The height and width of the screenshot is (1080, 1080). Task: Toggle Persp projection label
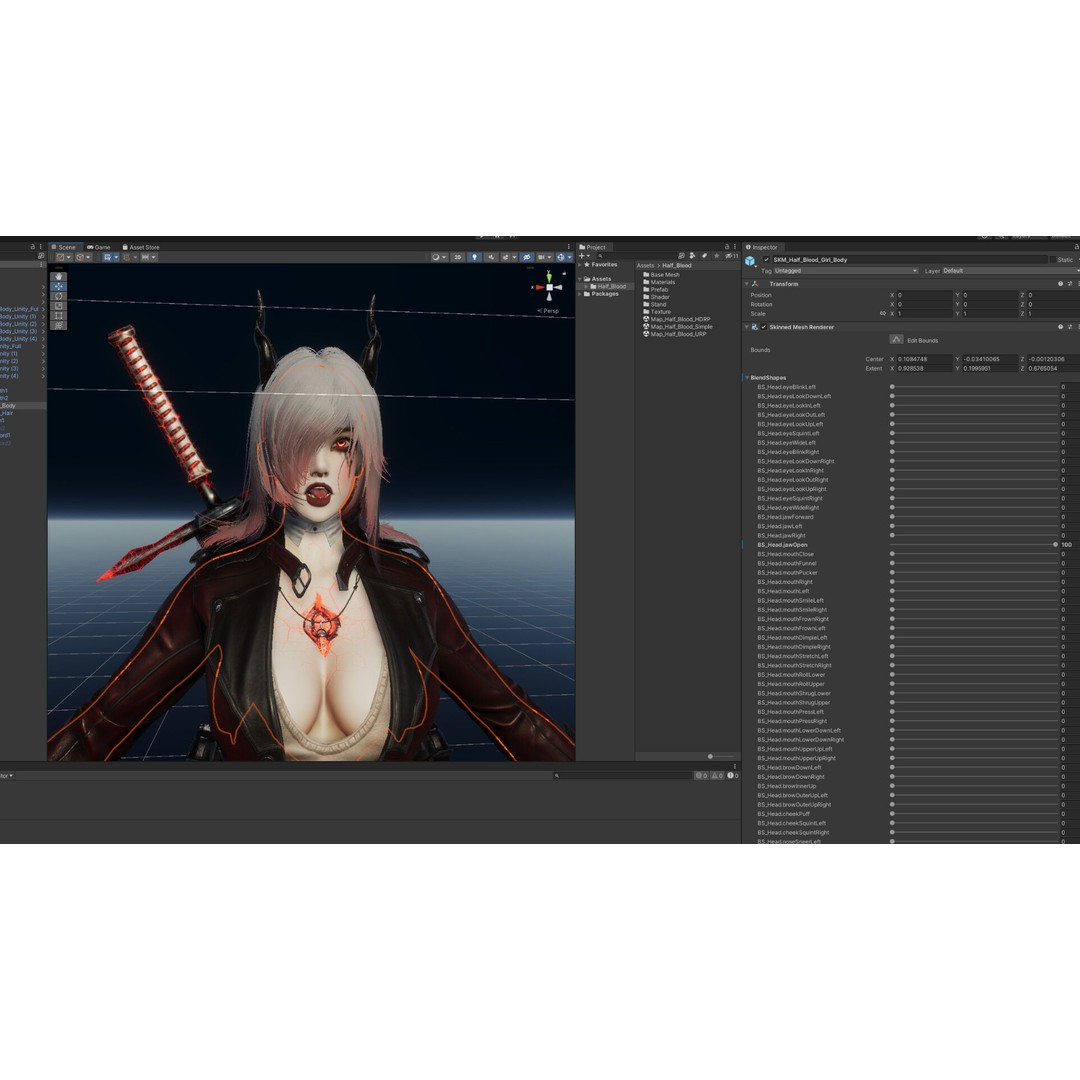tap(548, 311)
